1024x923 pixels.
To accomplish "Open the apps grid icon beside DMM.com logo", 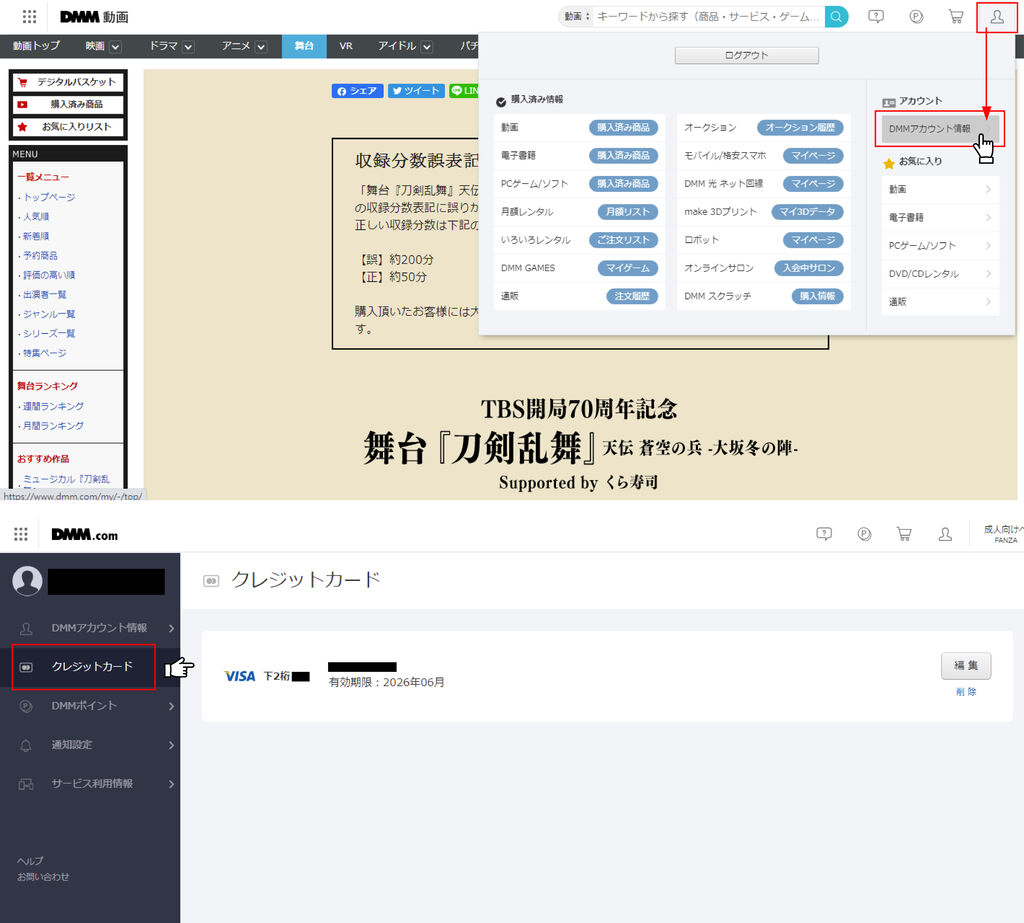I will 21,534.
